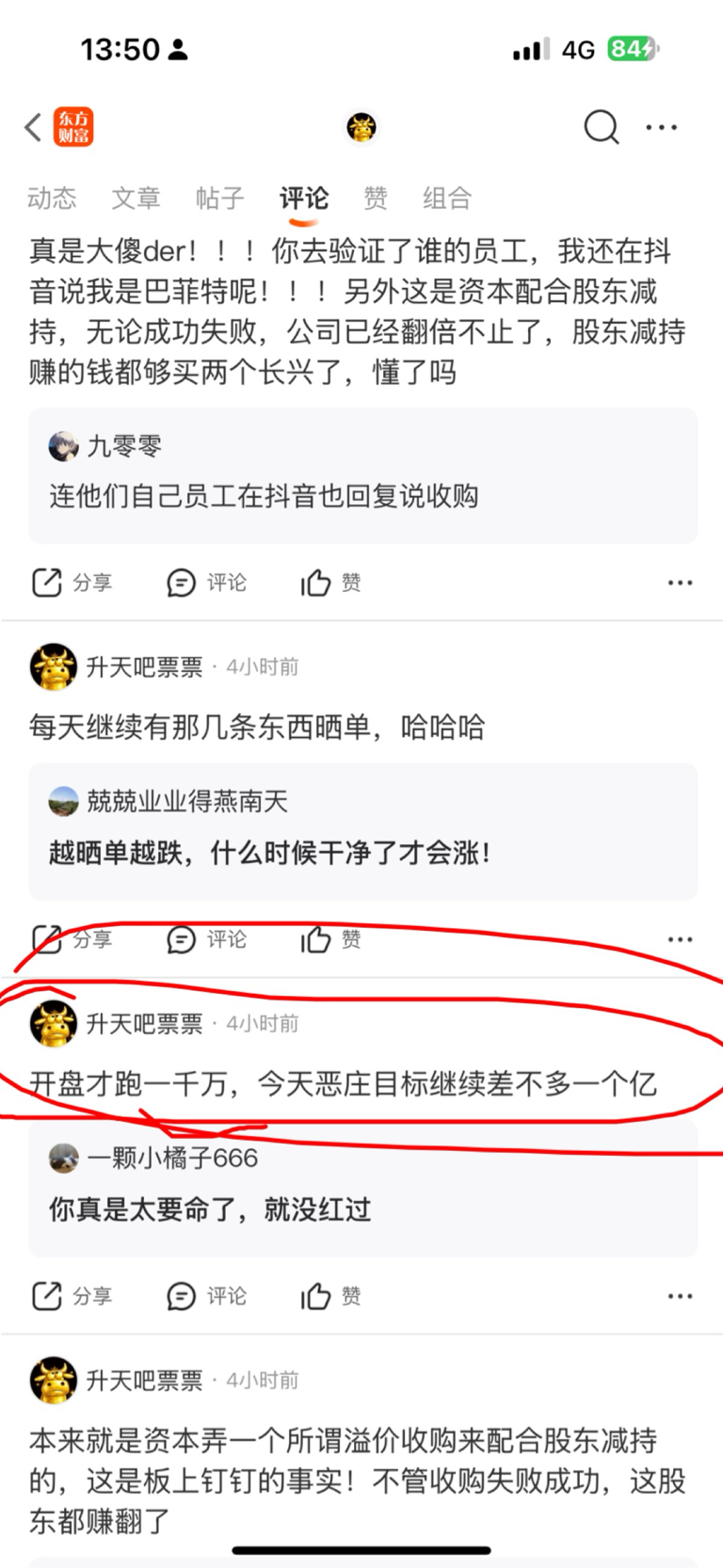
Task: Comment on the 每天继续有那几条东西晒单 post
Action: [206, 939]
